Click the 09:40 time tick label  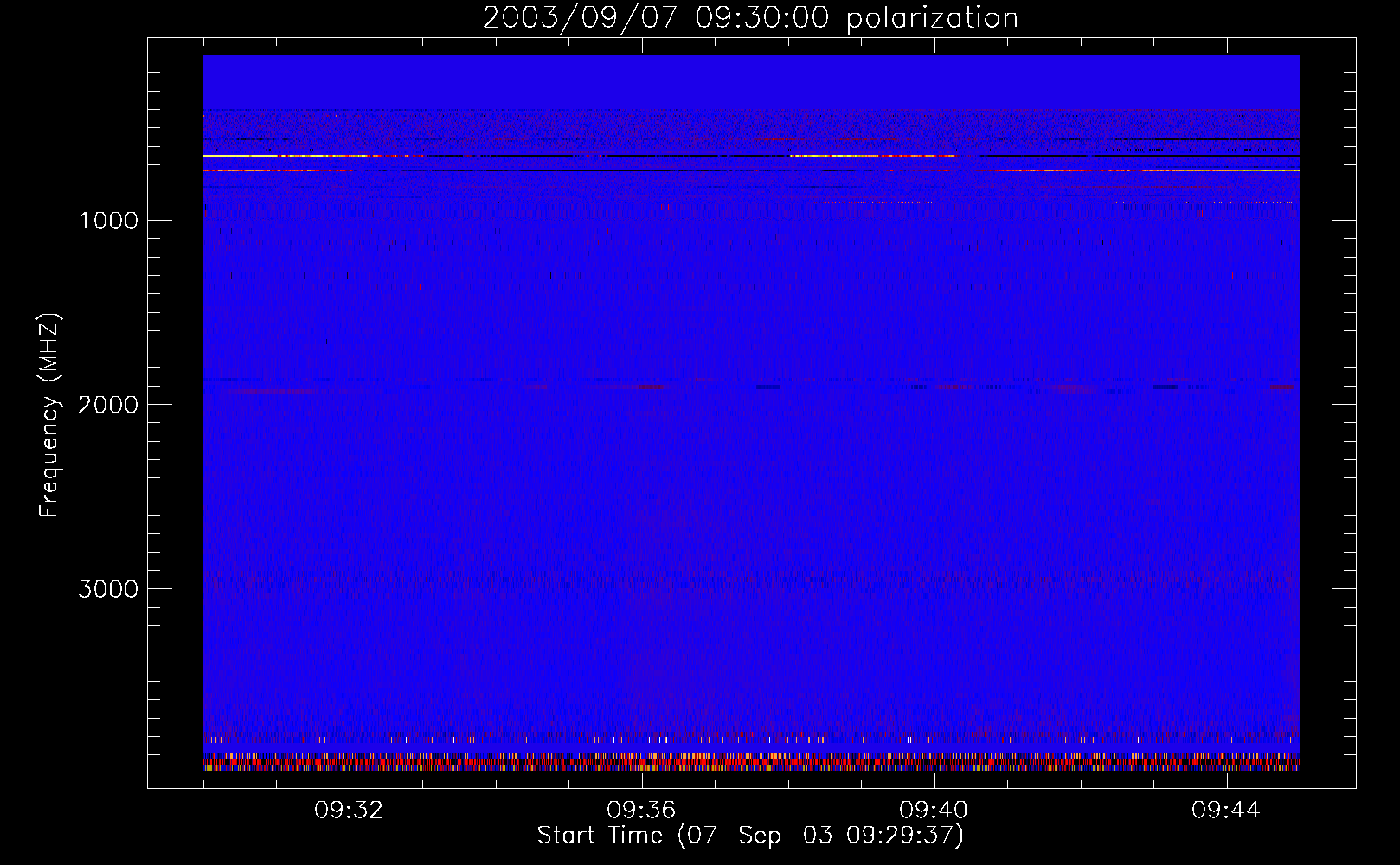934,811
